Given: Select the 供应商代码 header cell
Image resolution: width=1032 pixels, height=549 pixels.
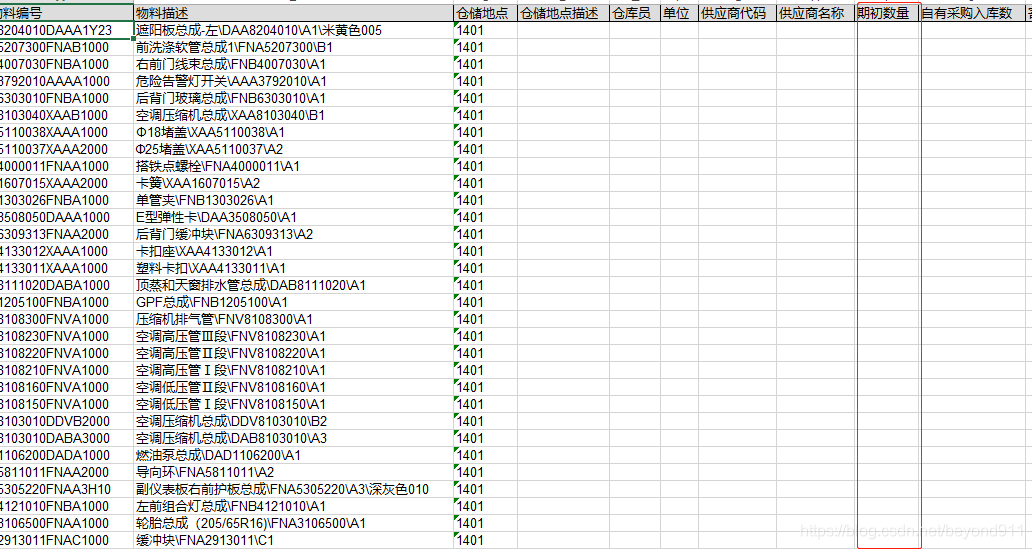Looking at the screenshot, I should (738, 13).
